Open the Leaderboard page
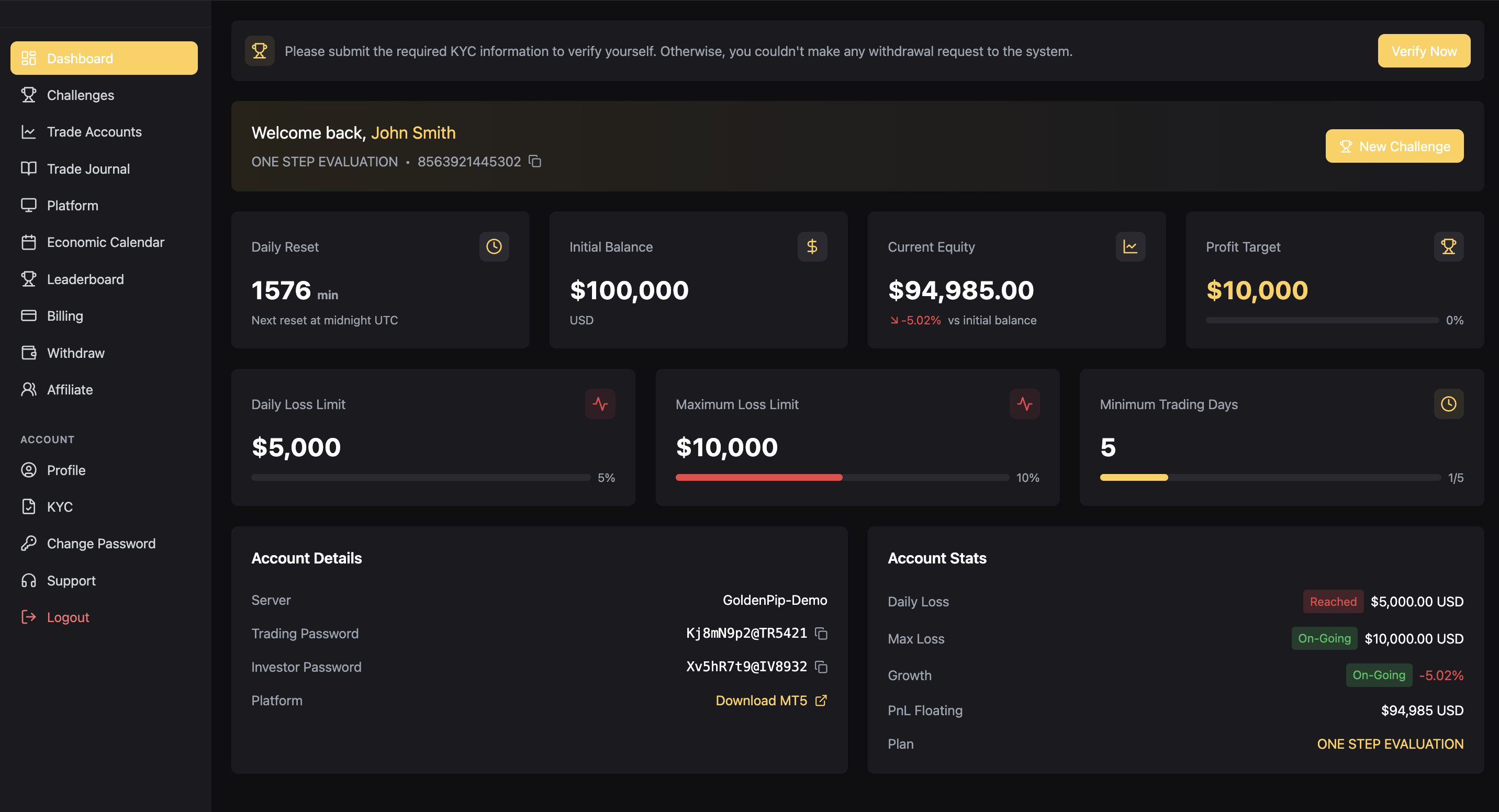 click(x=85, y=279)
